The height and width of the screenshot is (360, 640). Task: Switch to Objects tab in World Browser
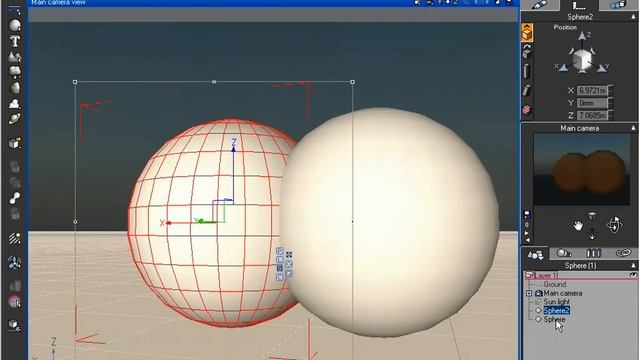tap(535, 254)
